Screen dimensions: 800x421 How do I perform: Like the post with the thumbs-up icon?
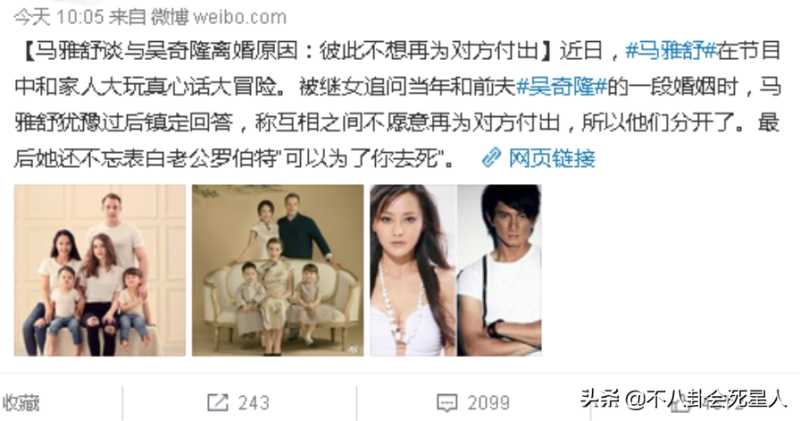(679, 403)
